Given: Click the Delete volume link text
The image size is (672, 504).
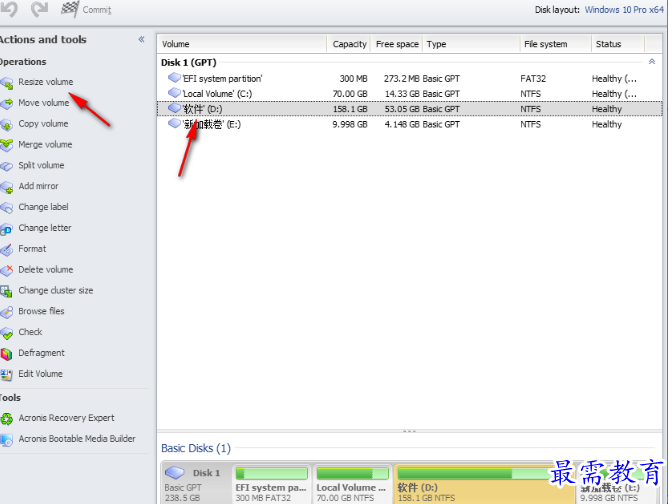Looking at the screenshot, I should coord(45,270).
